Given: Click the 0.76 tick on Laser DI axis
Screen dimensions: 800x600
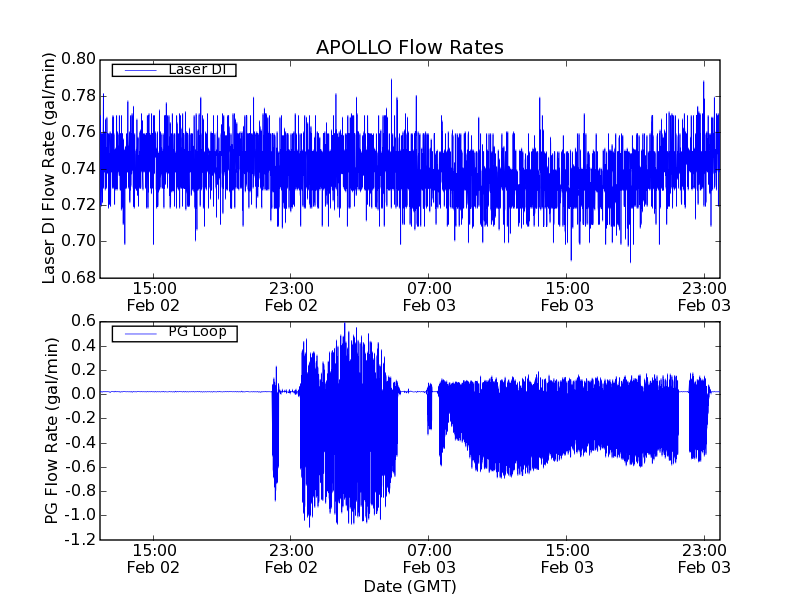Looking at the screenshot, I should (79, 132).
